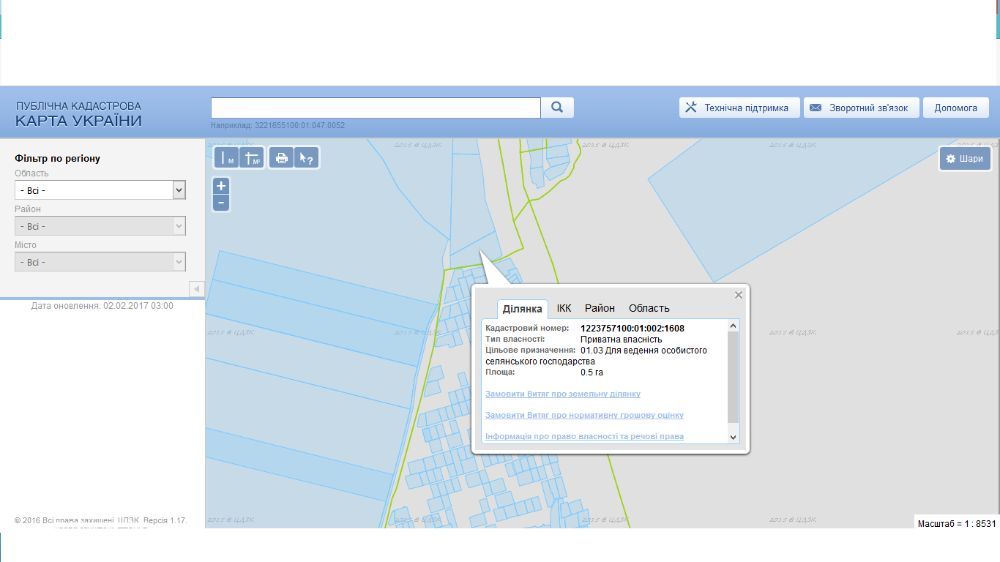Screen dimensions: 1000x562
Task: Open Зворотний зв'язок feedback
Action: point(861,108)
